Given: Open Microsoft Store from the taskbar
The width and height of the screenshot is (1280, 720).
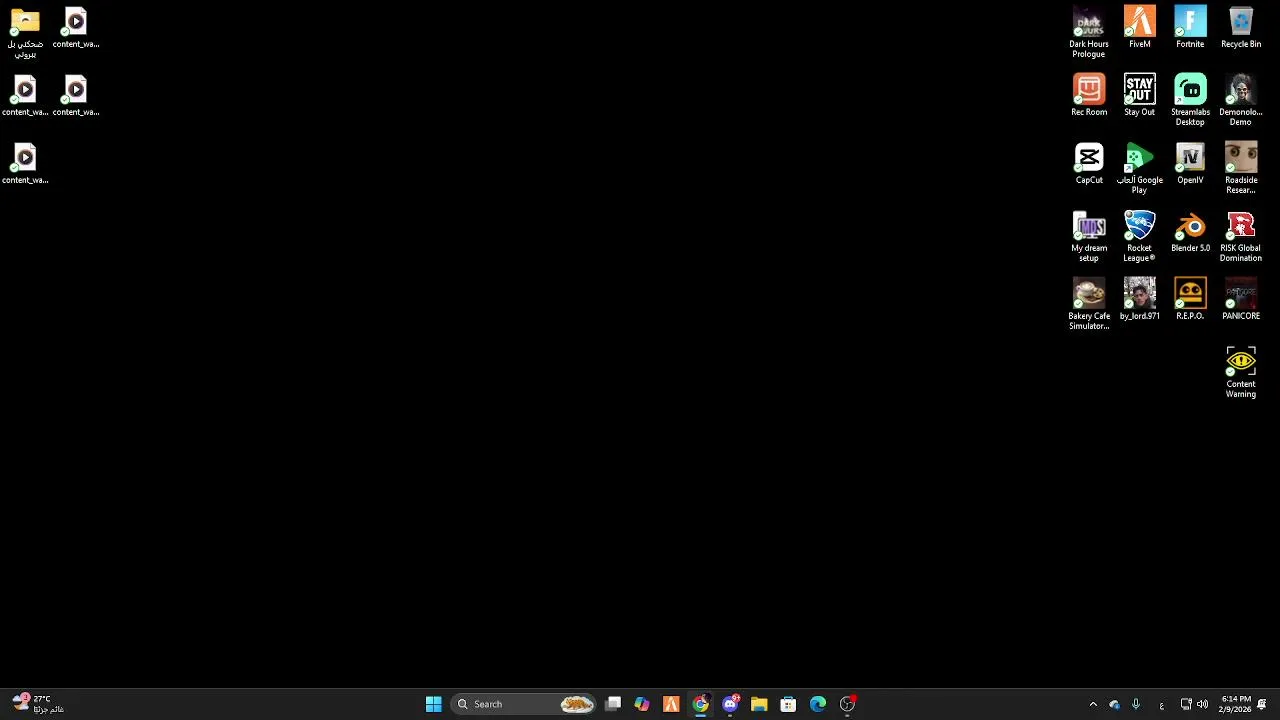Looking at the screenshot, I should tap(788, 704).
